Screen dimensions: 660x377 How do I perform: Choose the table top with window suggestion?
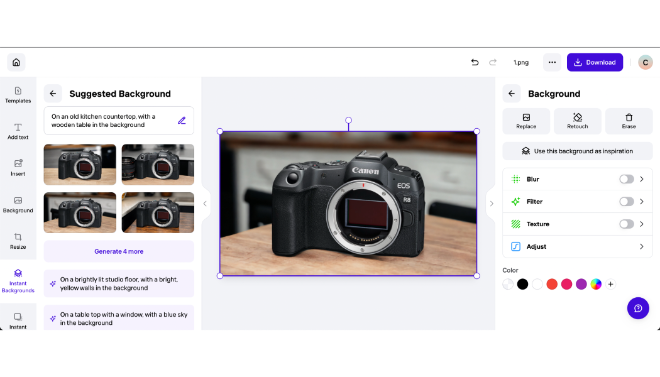click(119, 318)
